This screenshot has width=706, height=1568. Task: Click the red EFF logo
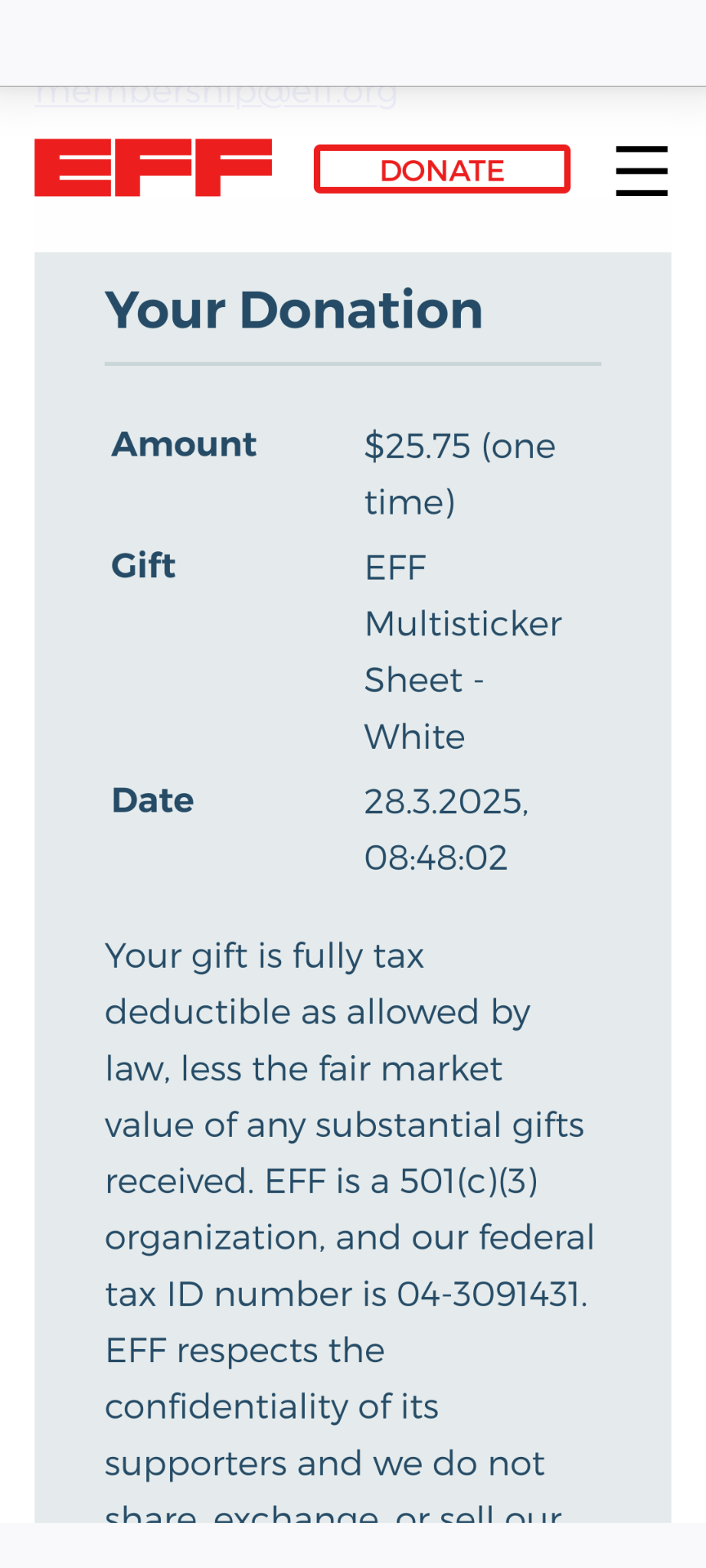pos(153,168)
